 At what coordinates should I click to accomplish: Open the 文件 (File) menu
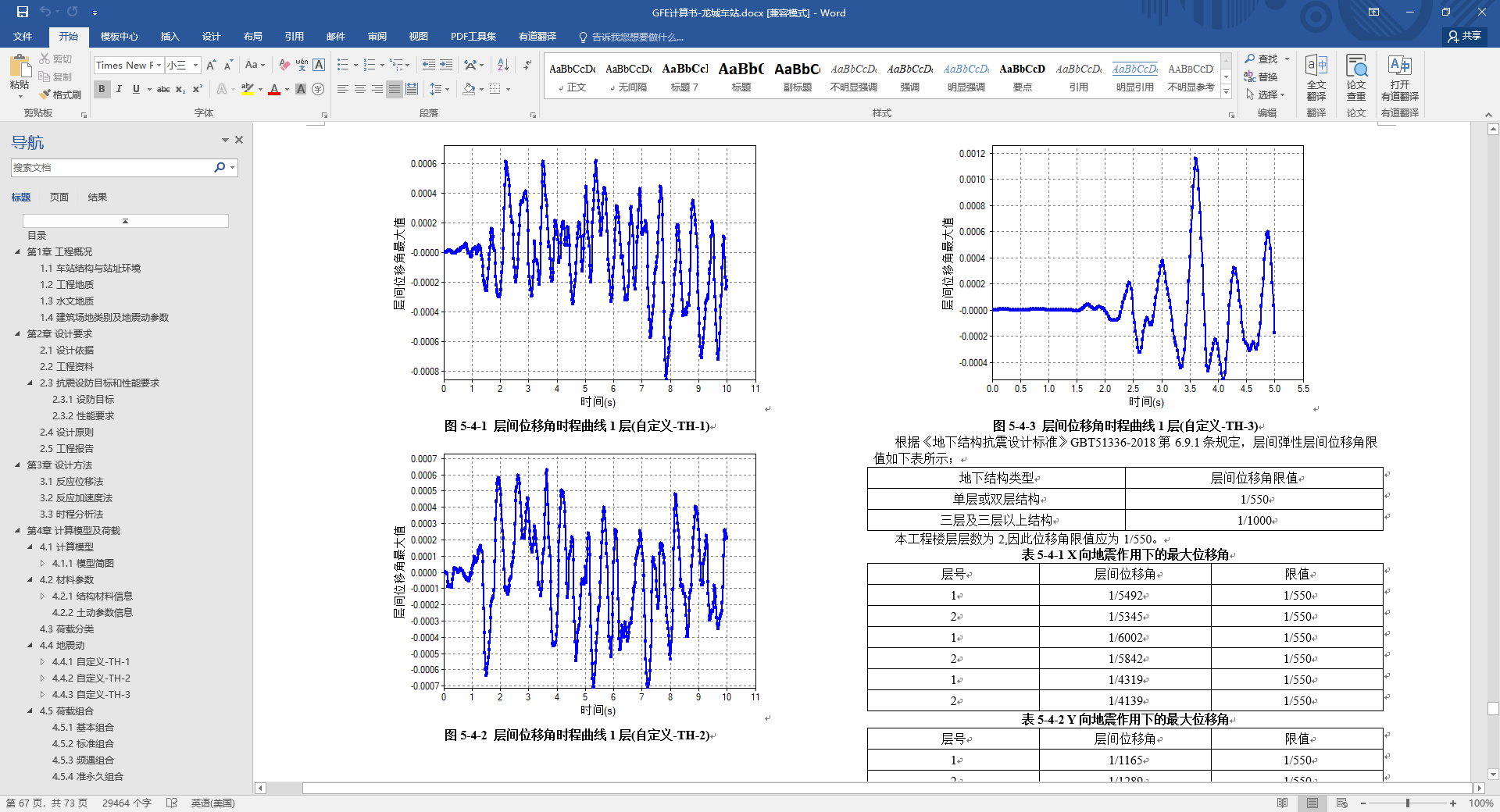(x=23, y=36)
